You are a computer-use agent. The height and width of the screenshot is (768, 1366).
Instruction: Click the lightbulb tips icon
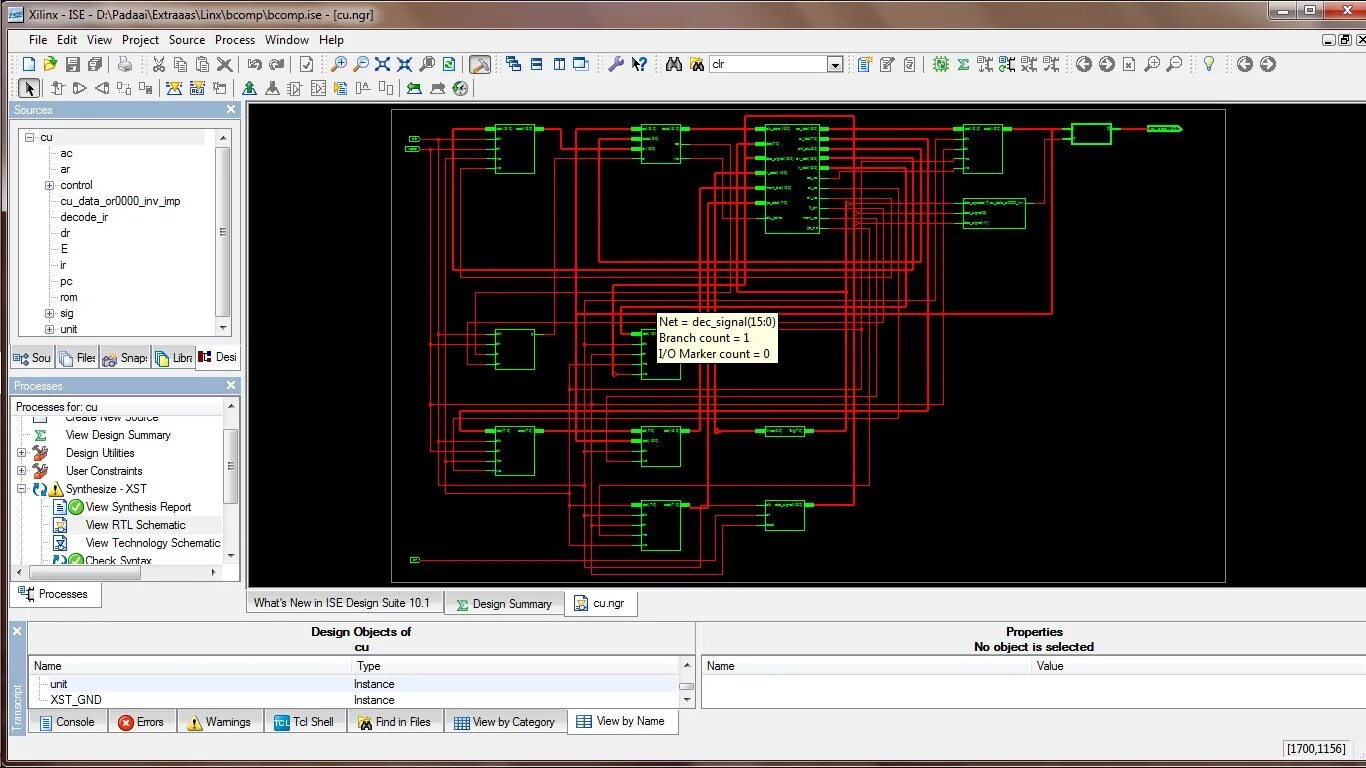pos(1209,64)
